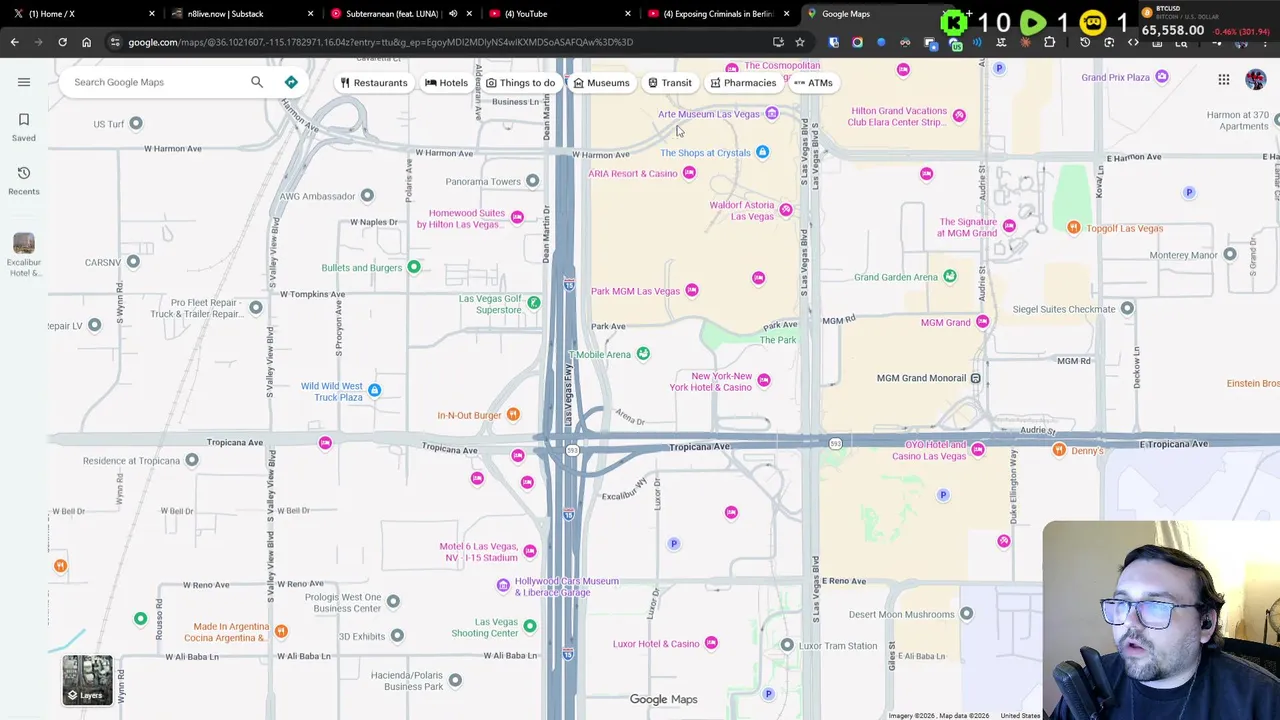Click the Grand Prix Plaza marker
Image resolution: width=1280 pixels, height=720 pixels.
1162,77
